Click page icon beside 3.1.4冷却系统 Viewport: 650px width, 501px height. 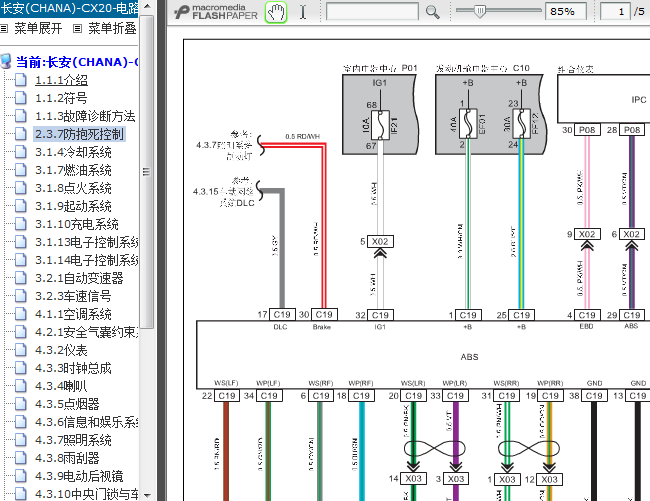(x=21, y=152)
